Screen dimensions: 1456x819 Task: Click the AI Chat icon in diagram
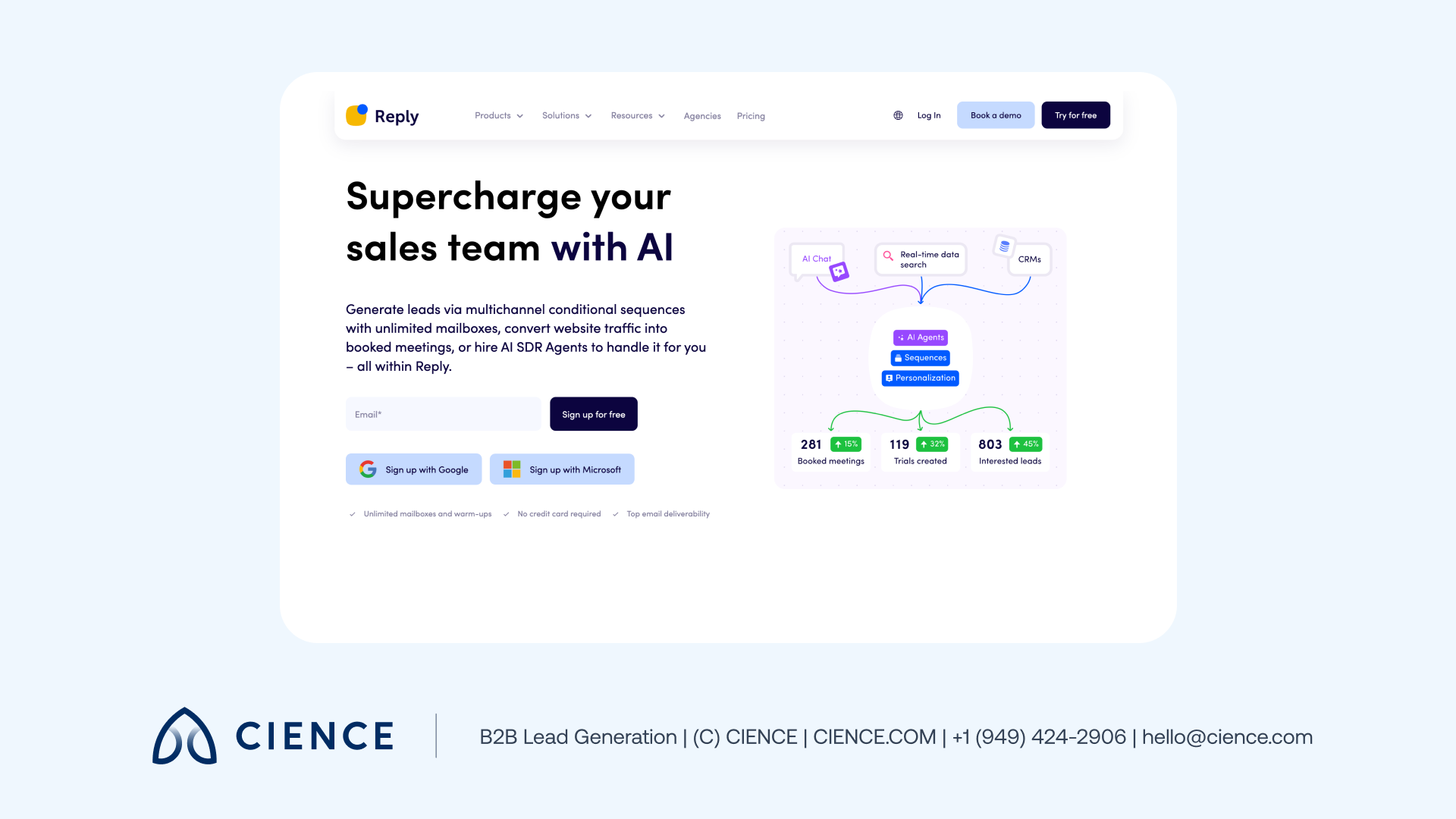(839, 271)
